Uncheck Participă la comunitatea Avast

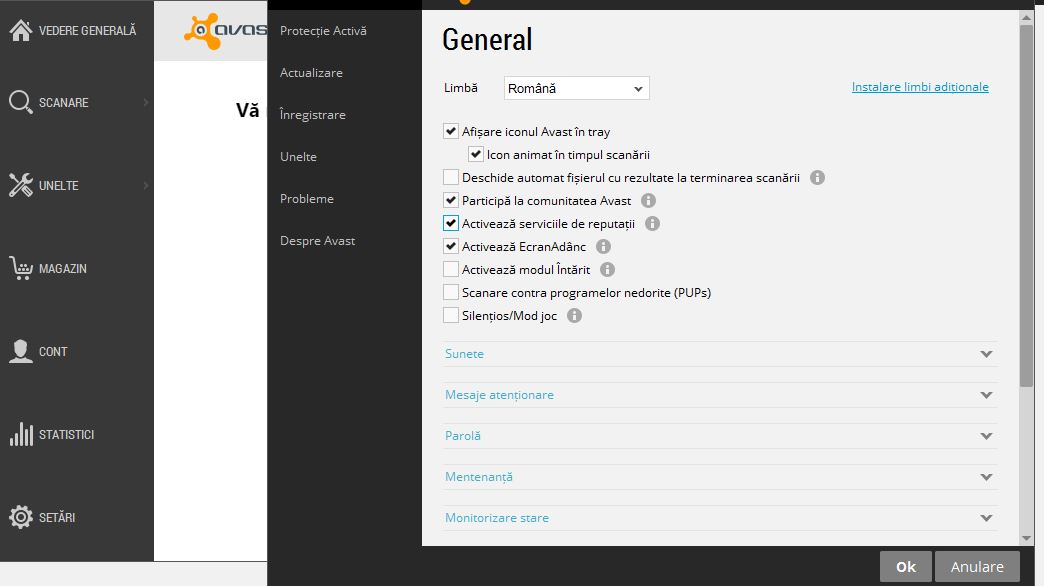click(451, 200)
